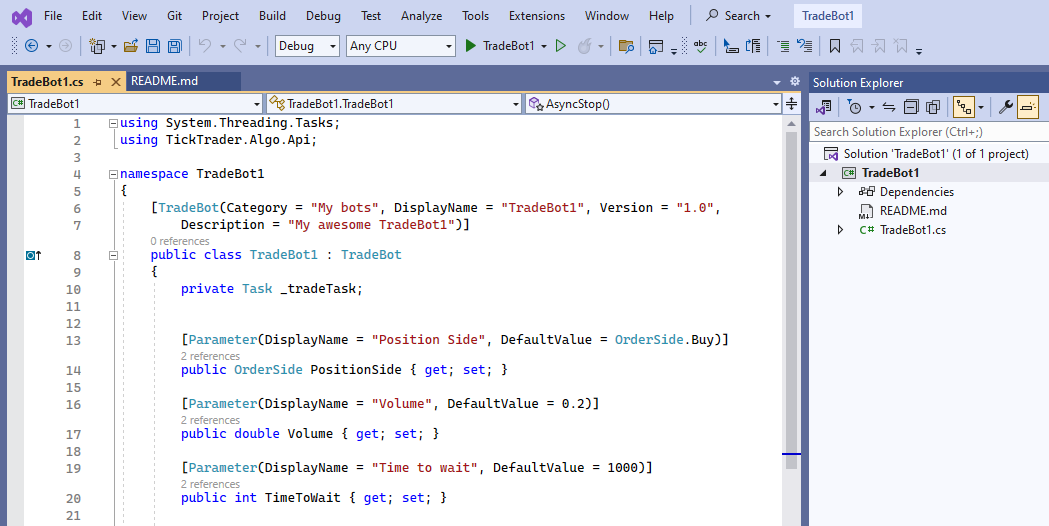Click the Pending Changes Filter clock icon
1049x526 pixels.
854,107
